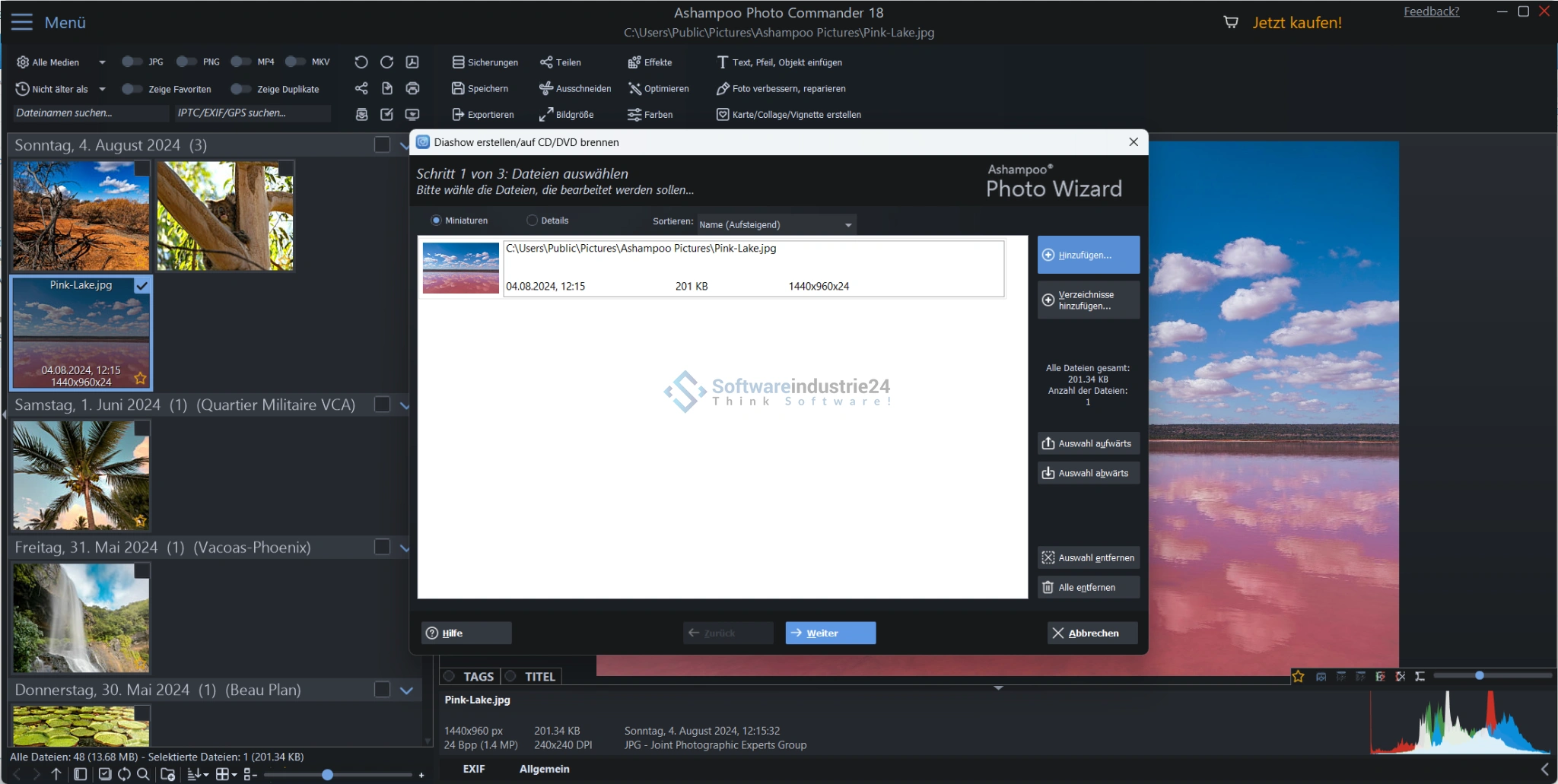Image resolution: width=1558 pixels, height=784 pixels.
Task: Collapse the Donnerstag, 30. Mai 2024 group
Action: pyautogui.click(x=406, y=690)
